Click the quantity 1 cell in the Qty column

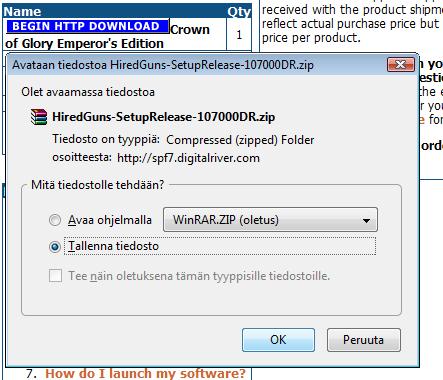pyautogui.click(x=239, y=34)
